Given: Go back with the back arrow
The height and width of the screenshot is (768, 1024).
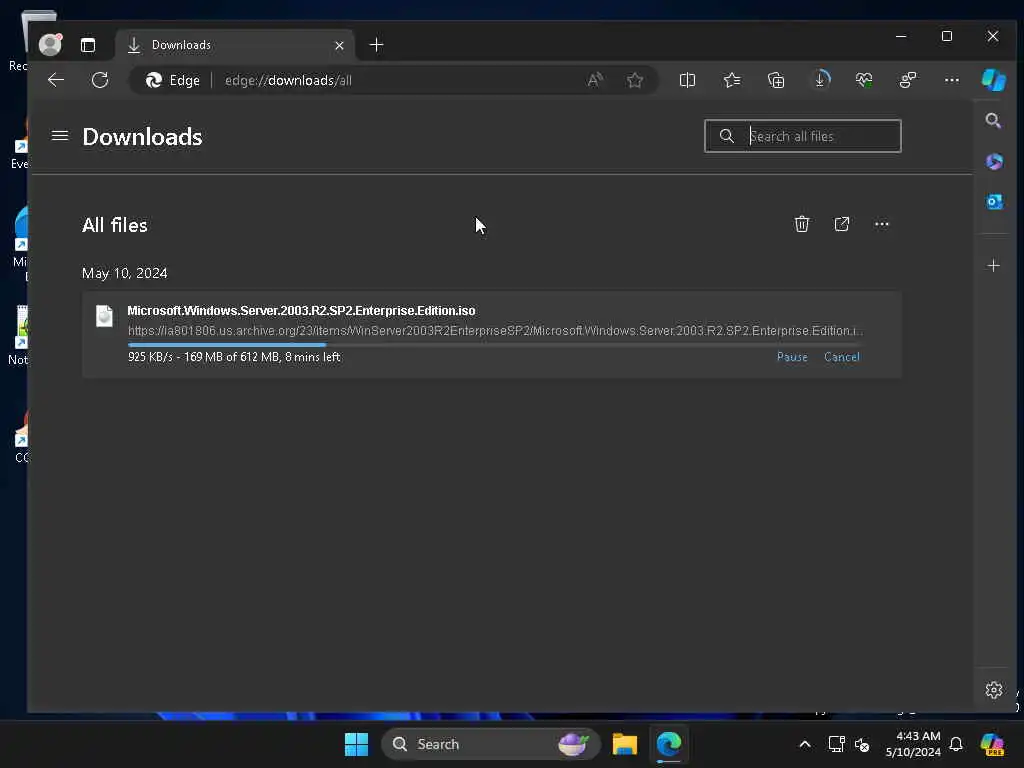Looking at the screenshot, I should [56, 80].
